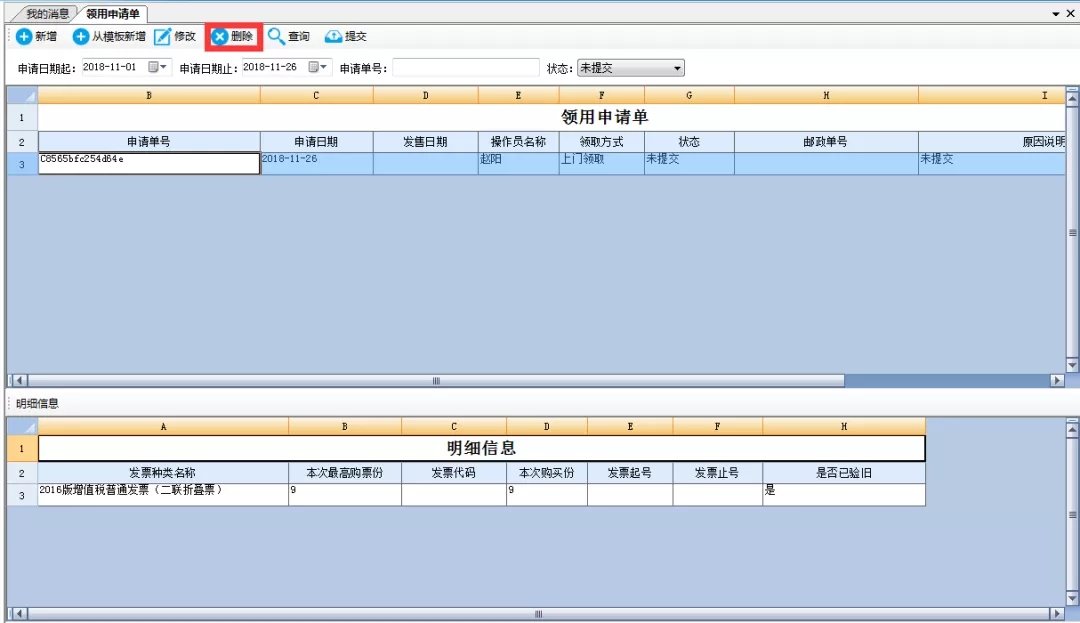Click the 申请日期 column header
The image size is (1080, 623).
point(316,142)
